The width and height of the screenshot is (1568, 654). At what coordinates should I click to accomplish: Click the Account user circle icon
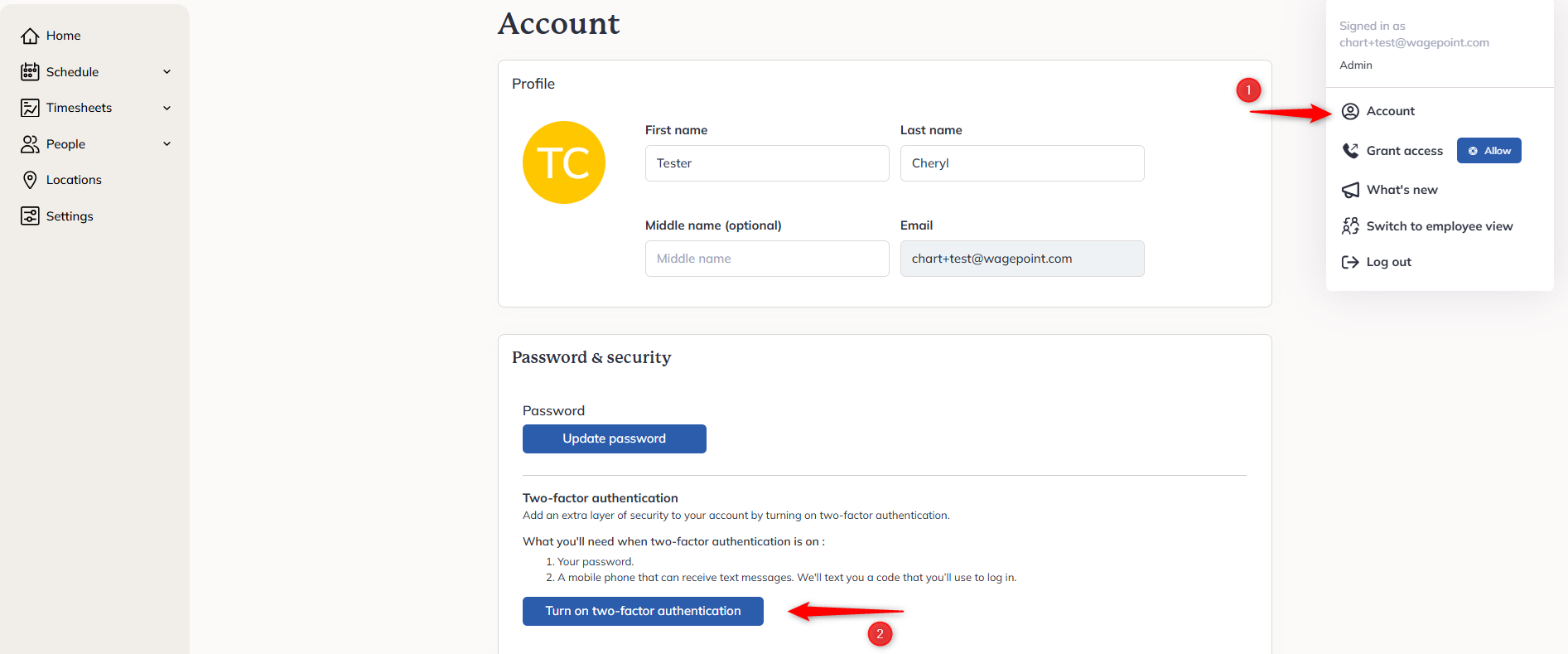coord(1350,111)
